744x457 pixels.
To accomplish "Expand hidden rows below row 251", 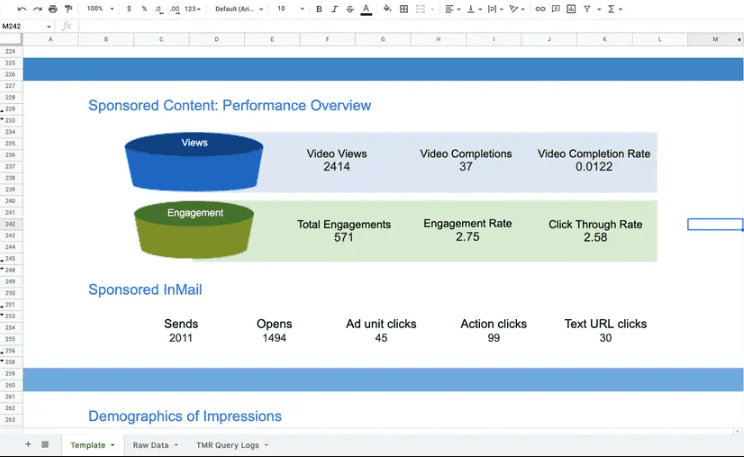I will point(2,306).
